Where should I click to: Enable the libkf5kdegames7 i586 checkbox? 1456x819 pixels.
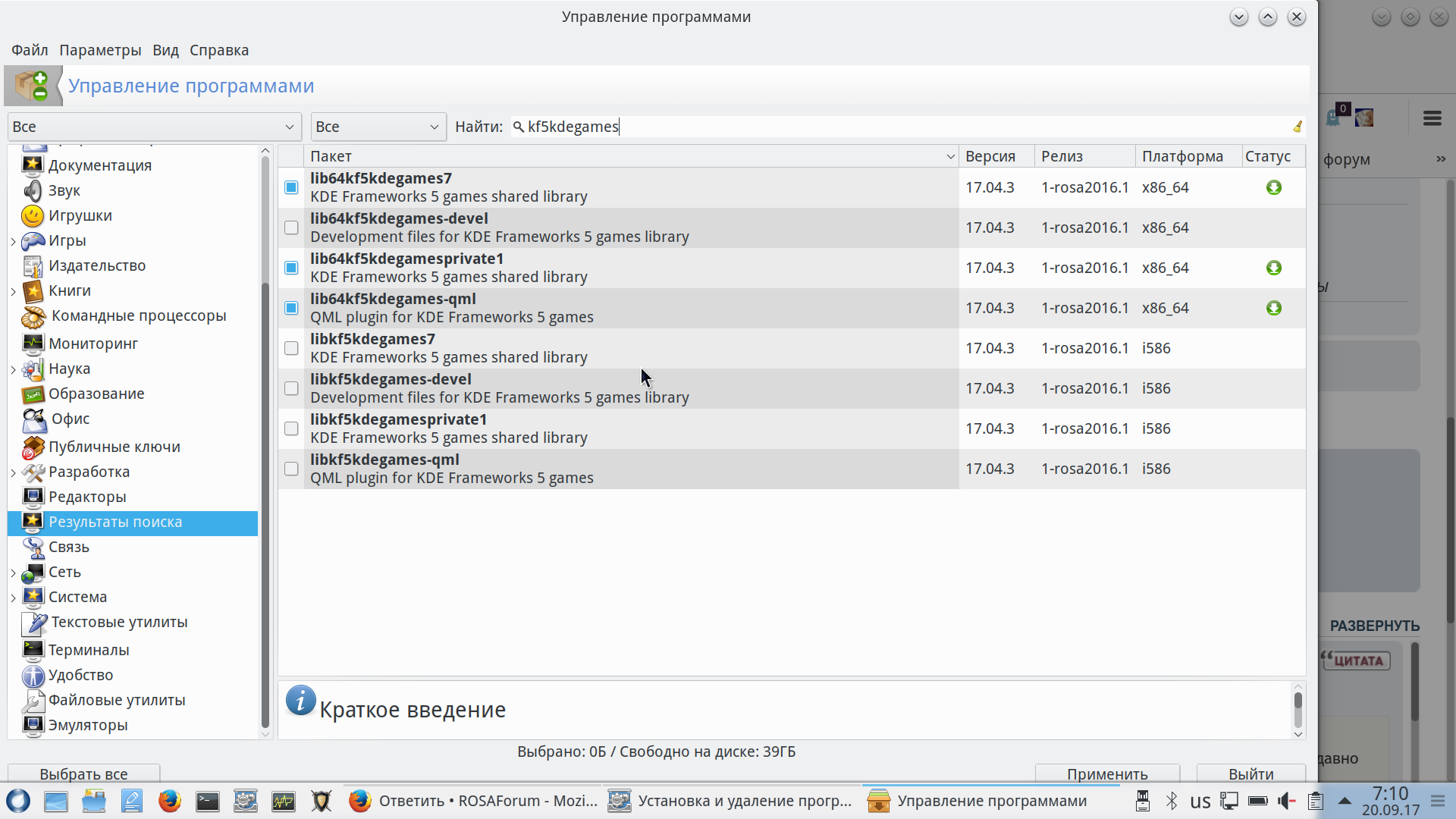click(x=291, y=348)
